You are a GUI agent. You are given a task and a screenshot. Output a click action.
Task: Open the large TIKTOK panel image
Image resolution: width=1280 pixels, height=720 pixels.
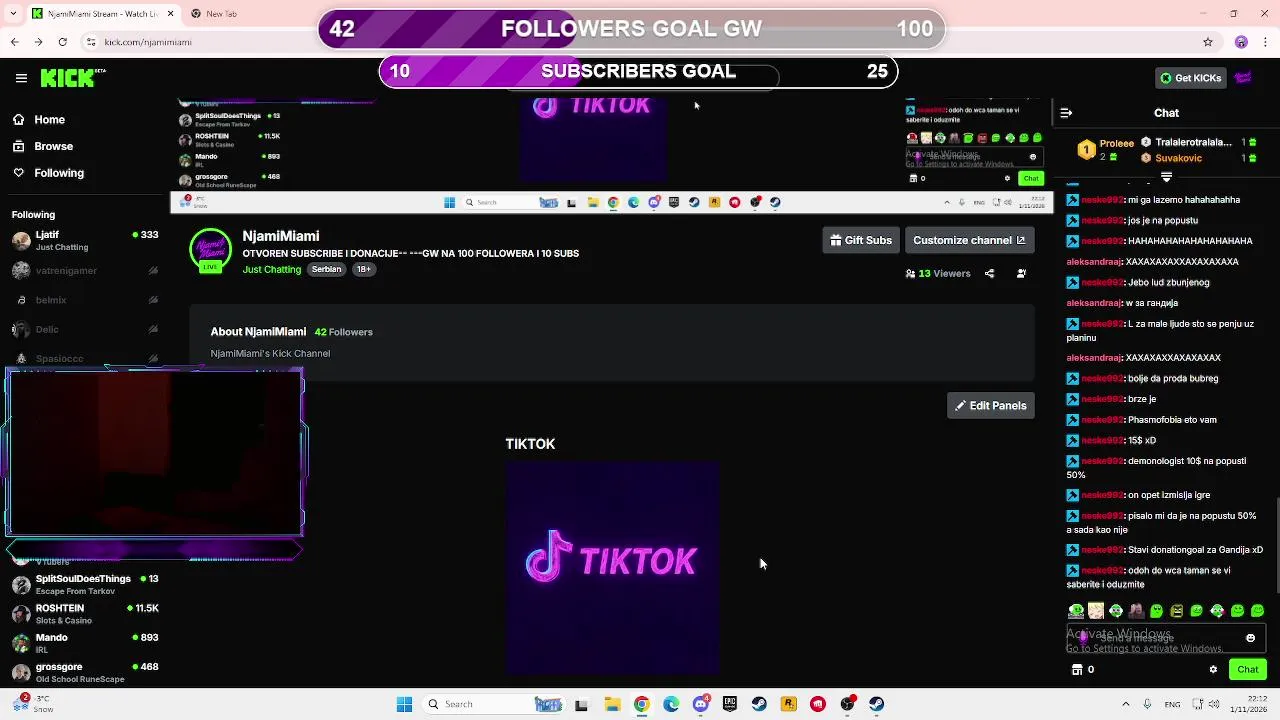click(612, 568)
